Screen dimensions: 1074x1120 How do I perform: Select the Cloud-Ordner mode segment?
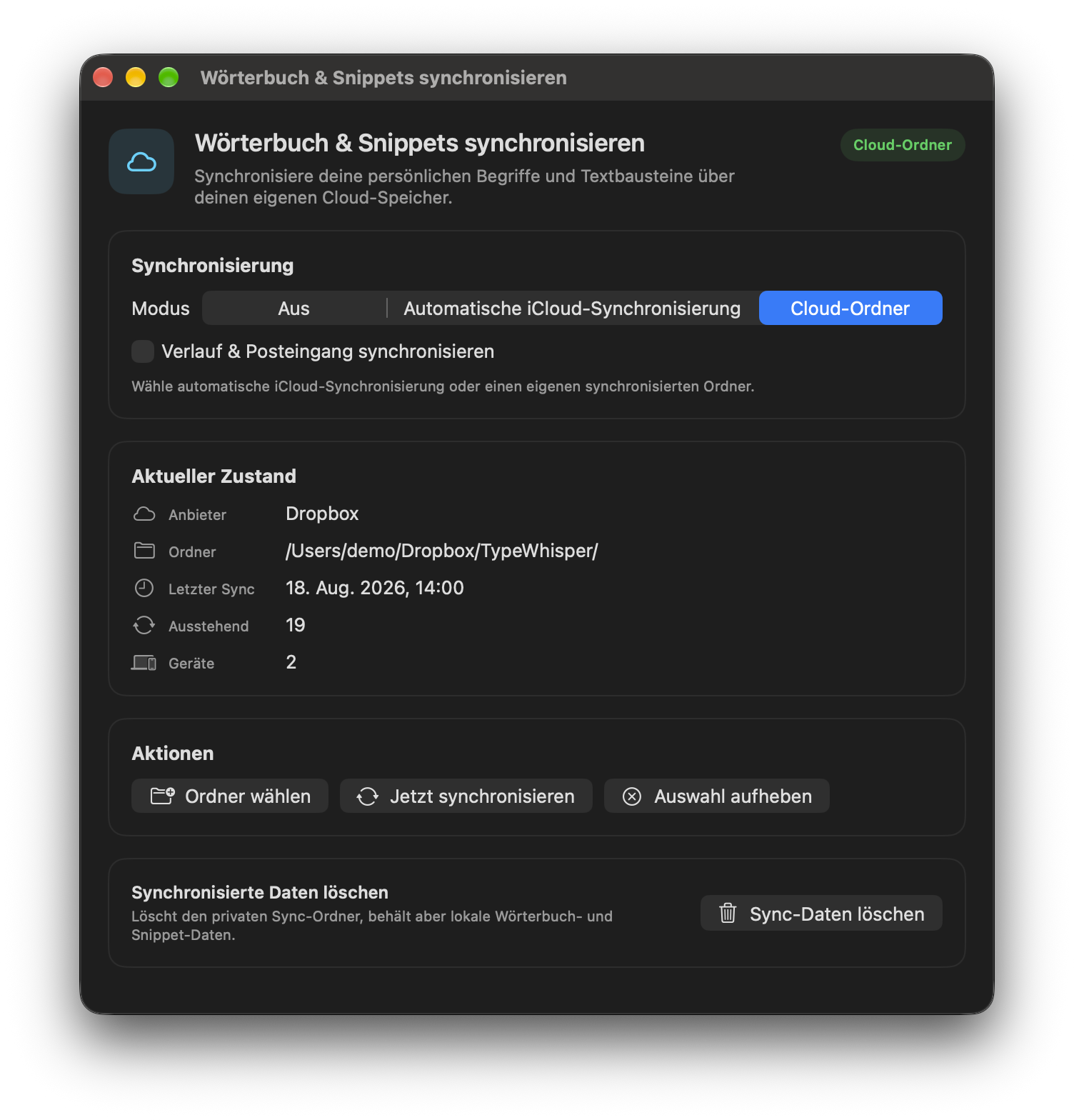[x=850, y=309]
